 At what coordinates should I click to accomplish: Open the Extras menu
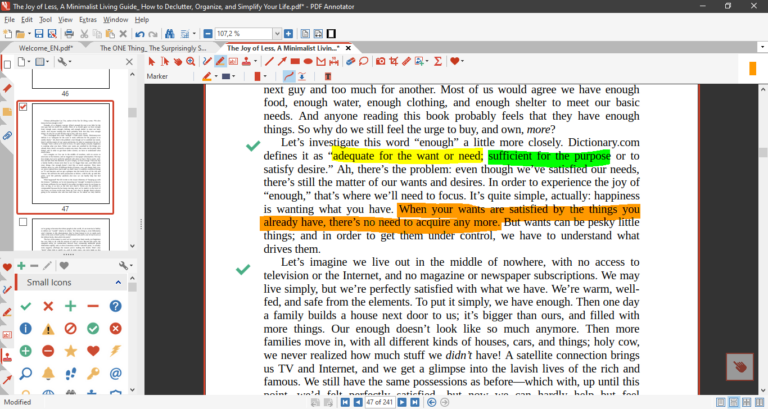[x=89, y=19]
